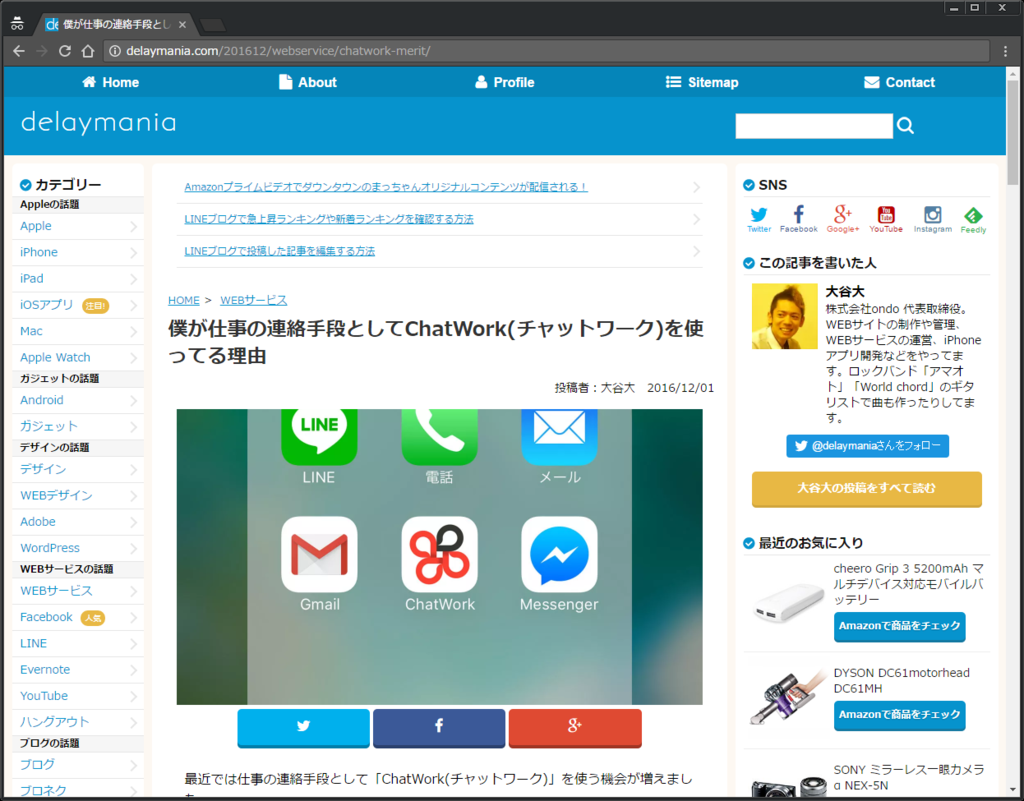Close the delaymania browser tab
Viewport: 1024px width, 801px height.
point(182,25)
